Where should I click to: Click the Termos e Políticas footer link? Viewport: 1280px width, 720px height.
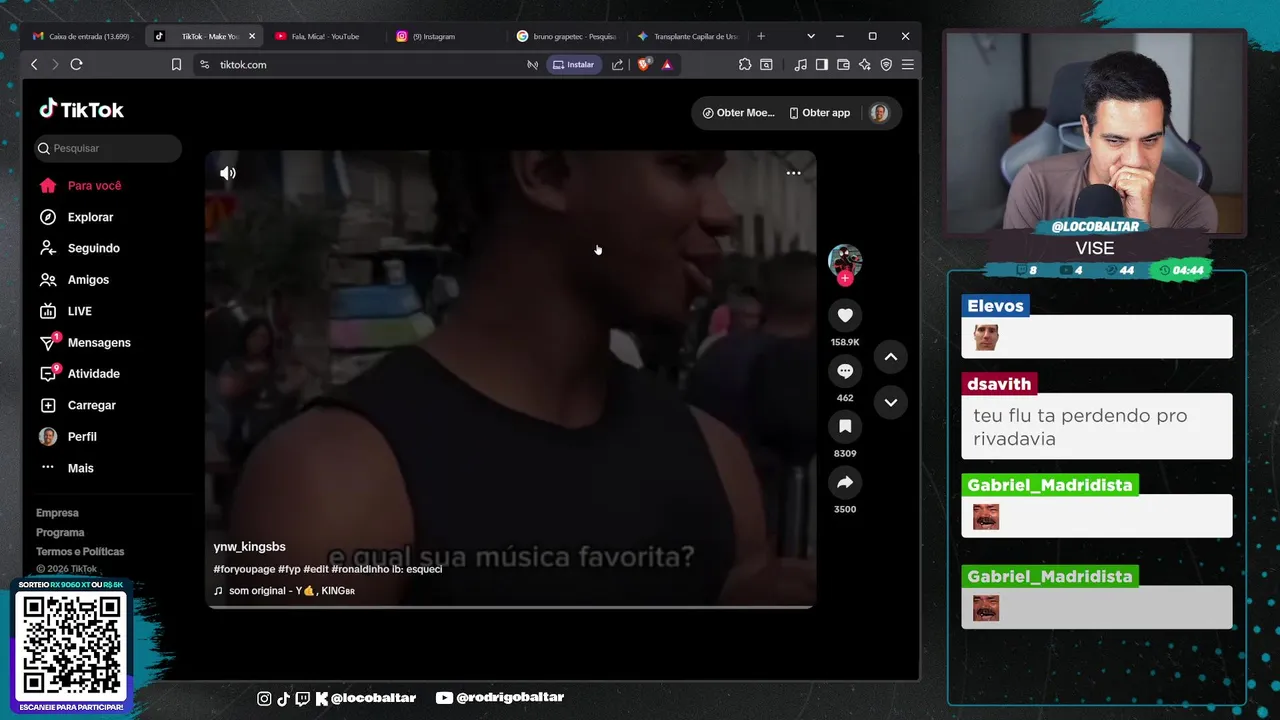click(80, 551)
